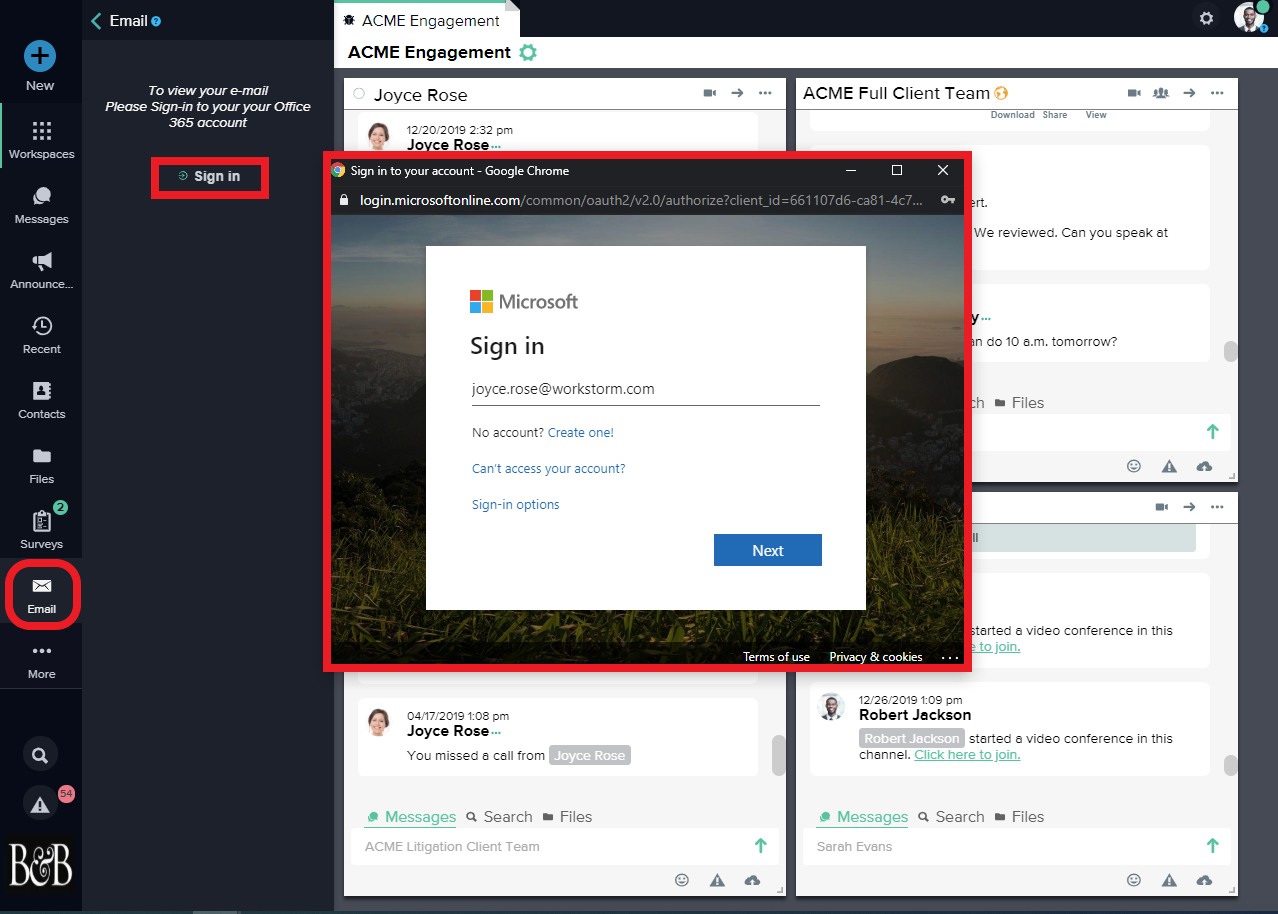The width and height of the screenshot is (1278, 914).
Task: Open the Announcements megaphone icon
Action: (x=41, y=262)
